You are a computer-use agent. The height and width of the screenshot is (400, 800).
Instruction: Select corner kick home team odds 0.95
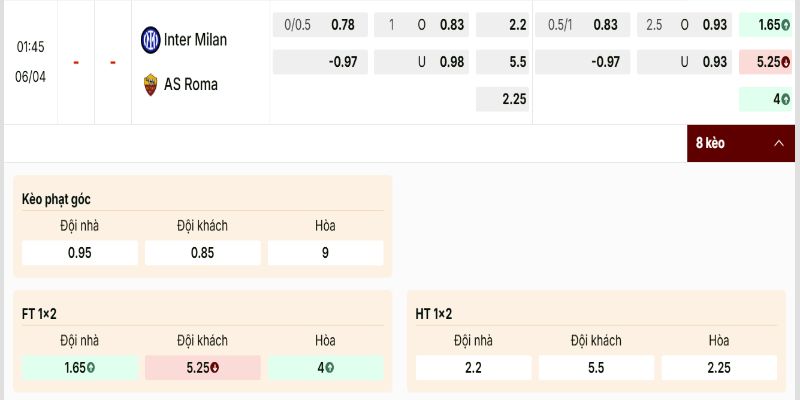[x=80, y=253]
